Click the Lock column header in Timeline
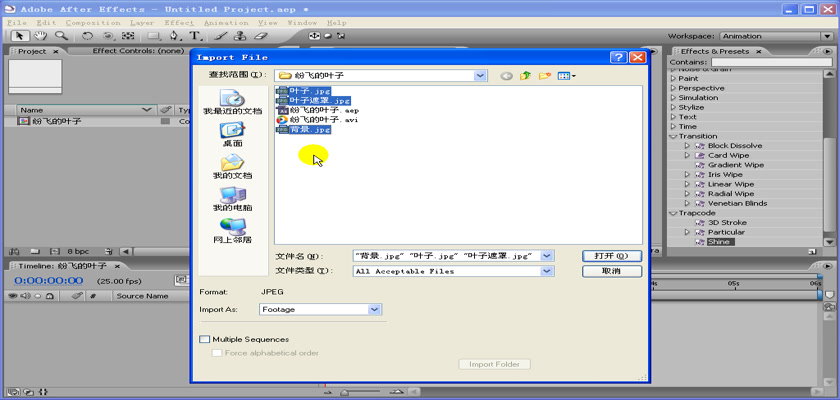Screen dimensions: 840x400 49,296
